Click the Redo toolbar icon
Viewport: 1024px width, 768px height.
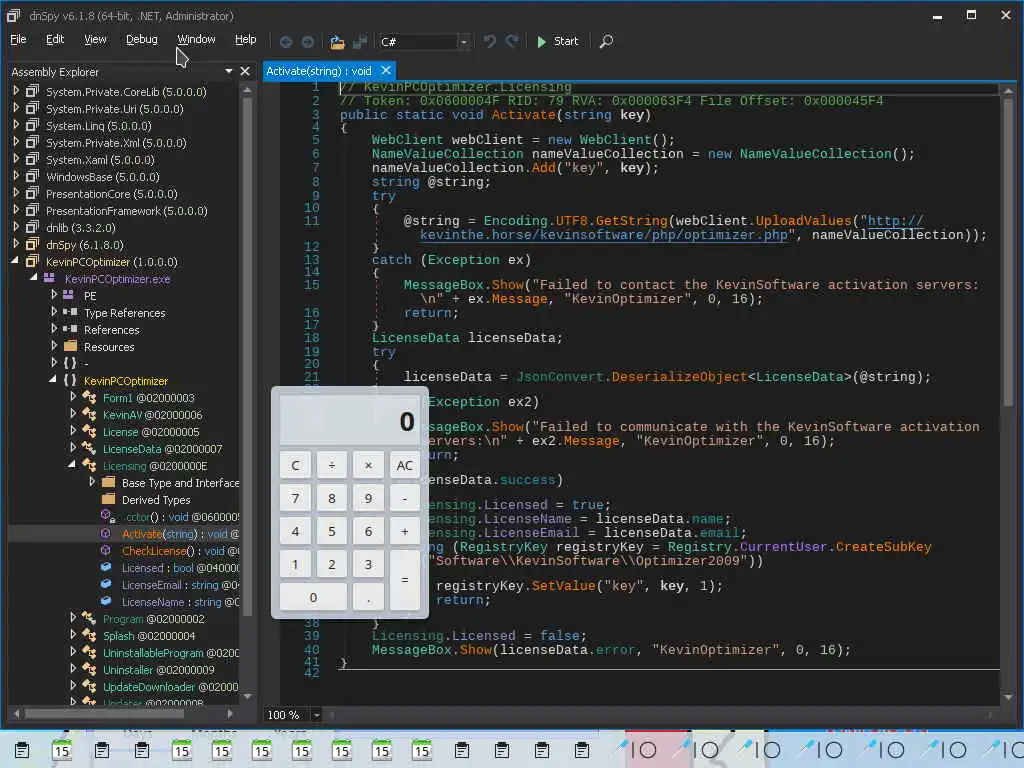pyautogui.click(x=512, y=41)
